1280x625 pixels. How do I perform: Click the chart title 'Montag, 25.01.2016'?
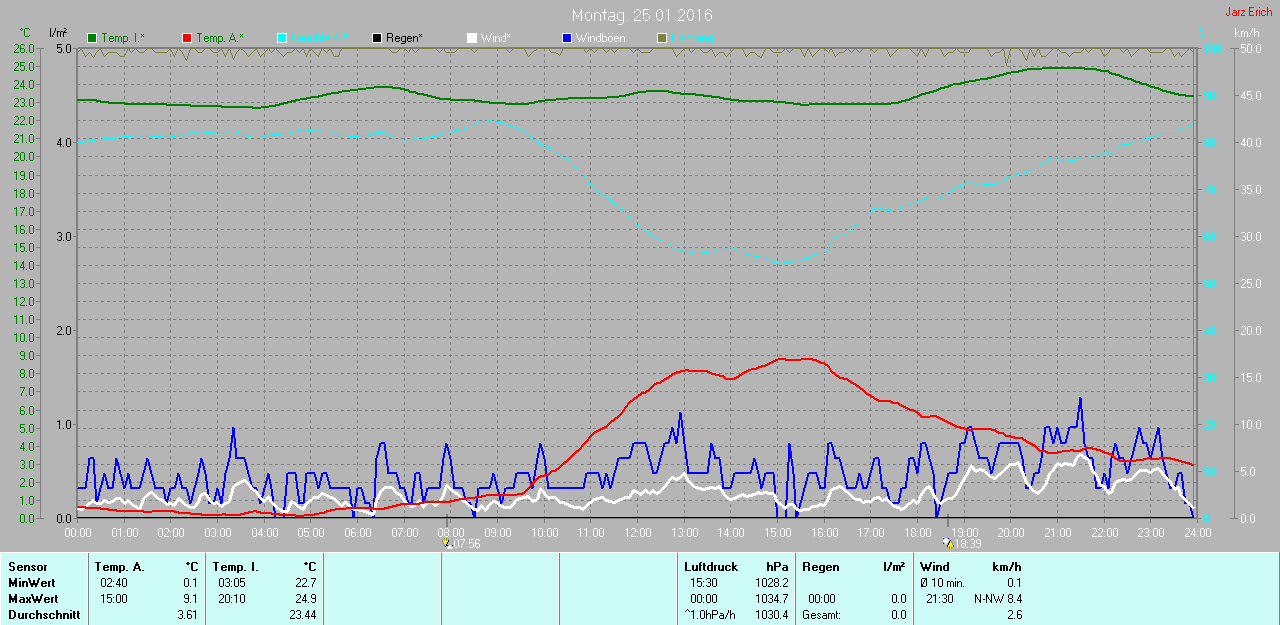[x=642, y=15]
